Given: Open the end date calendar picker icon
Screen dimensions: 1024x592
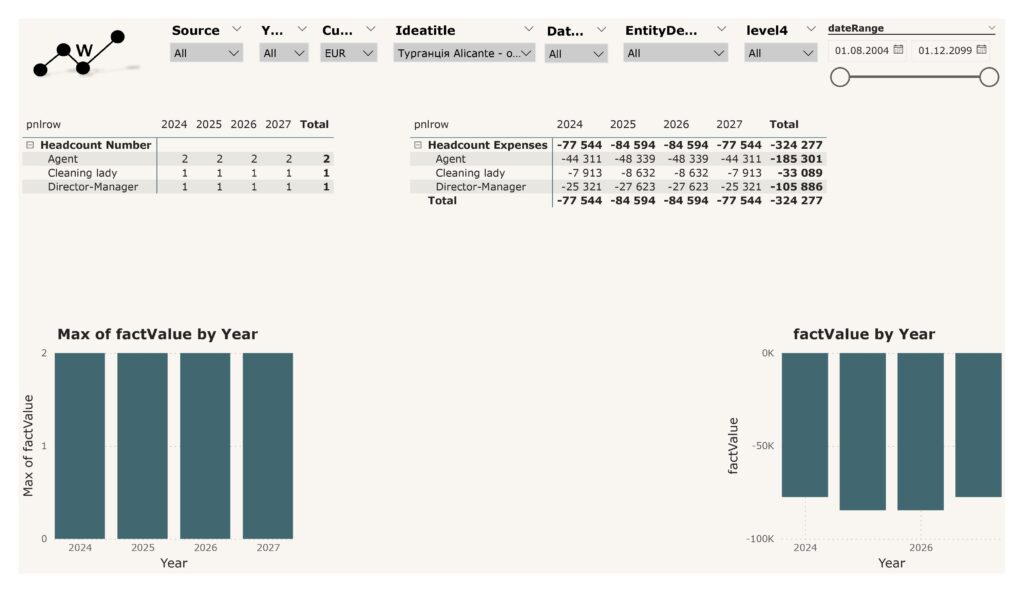Looking at the screenshot, I should (x=981, y=50).
